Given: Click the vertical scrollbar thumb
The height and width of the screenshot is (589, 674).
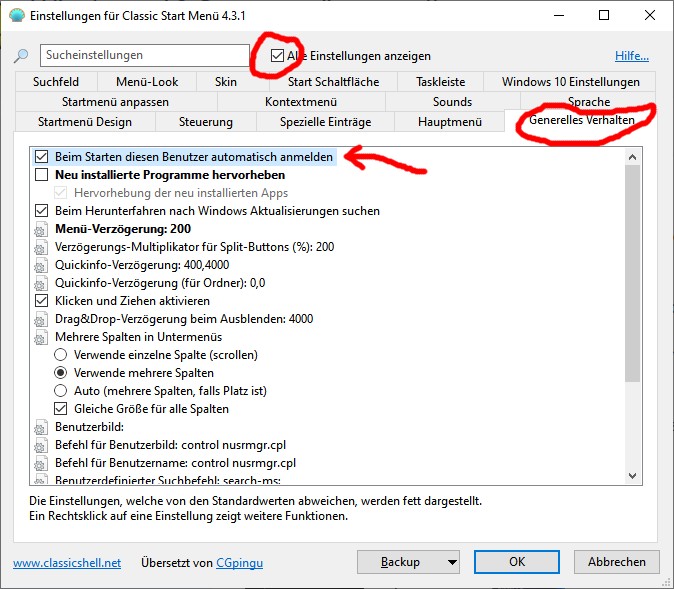Looking at the screenshot, I should (x=632, y=273).
